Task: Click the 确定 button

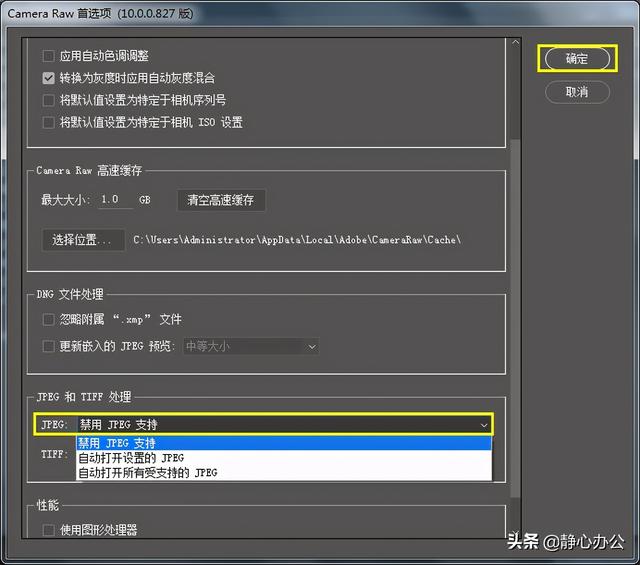Action: point(577,59)
